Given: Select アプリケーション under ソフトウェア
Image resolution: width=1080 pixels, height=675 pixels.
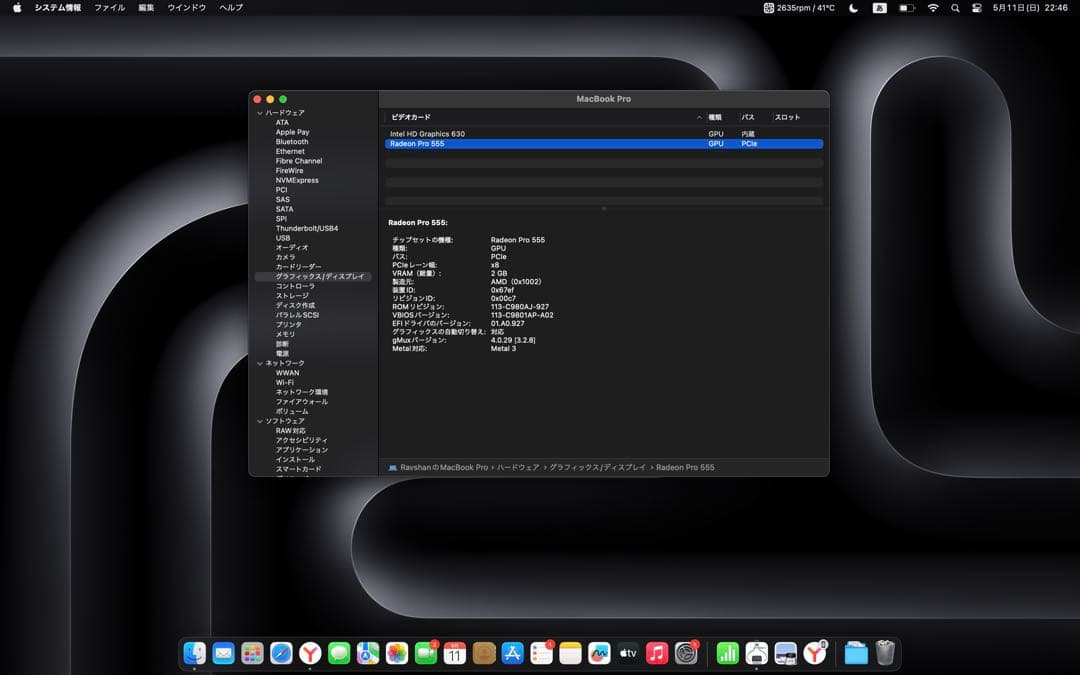Looking at the screenshot, I should point(302,450).
